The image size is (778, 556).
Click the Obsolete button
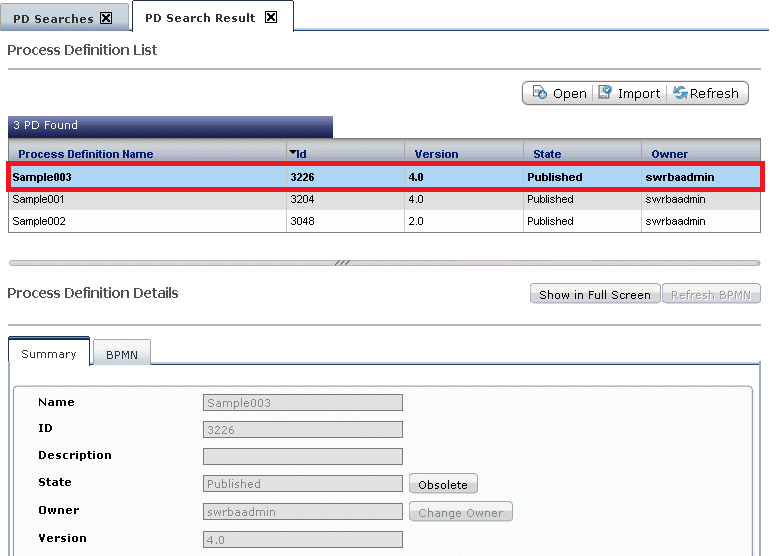click(x=443, y=484)
